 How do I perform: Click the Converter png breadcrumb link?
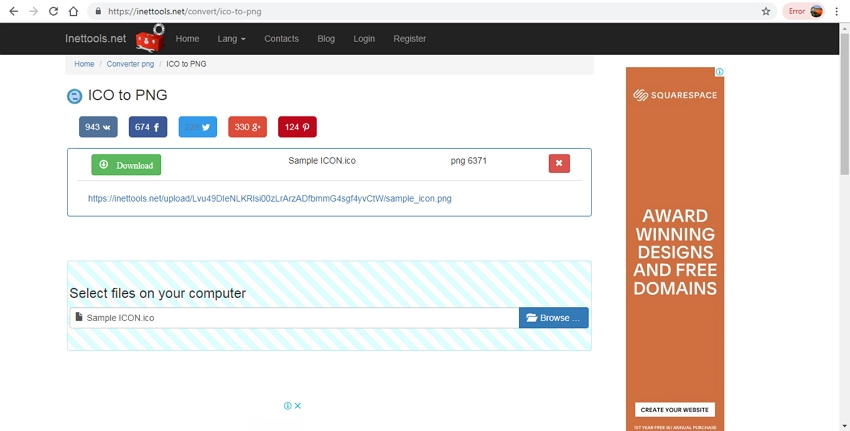130,64
